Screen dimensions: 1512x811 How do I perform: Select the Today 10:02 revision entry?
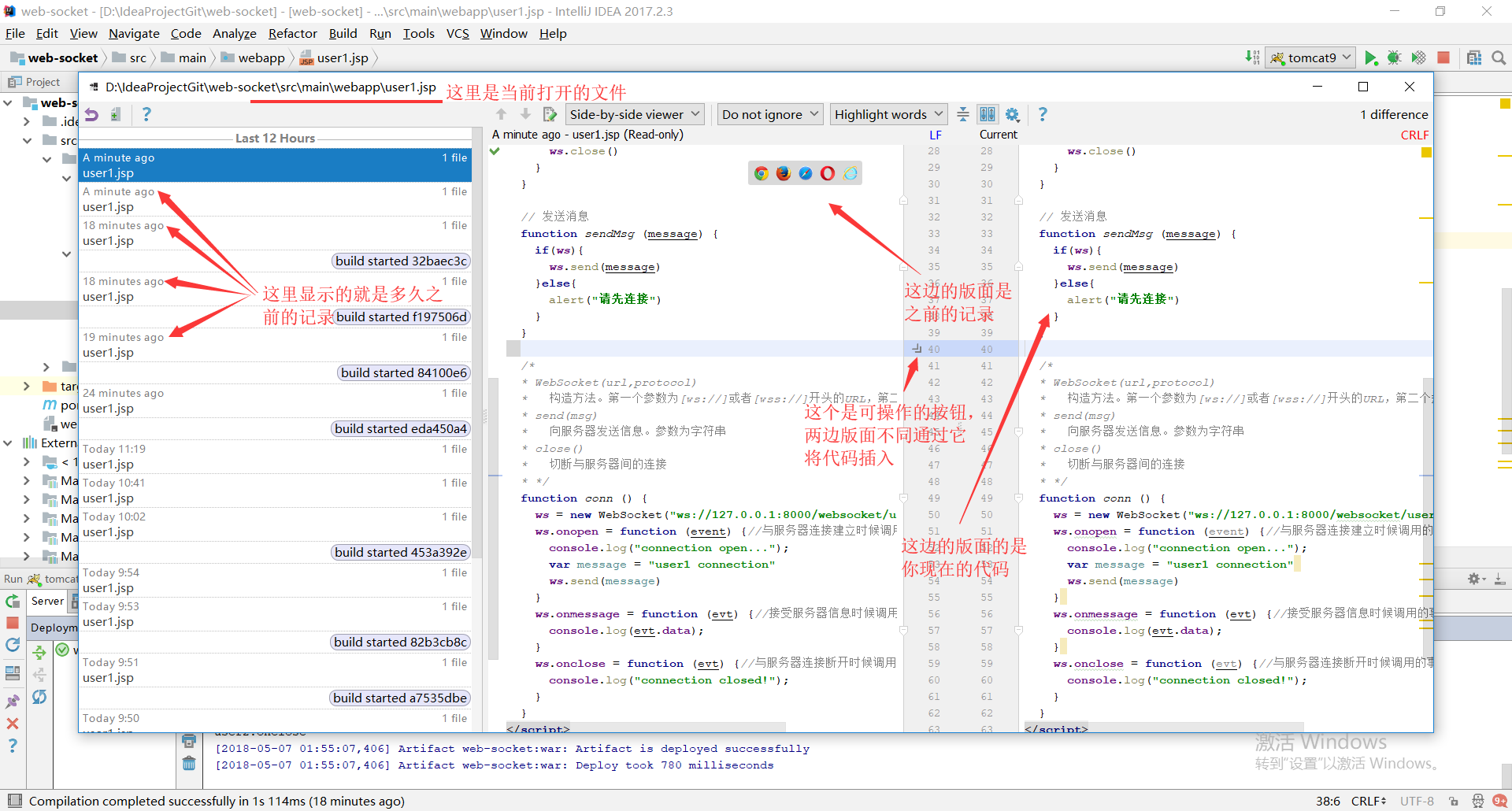[x=275, y=524]
